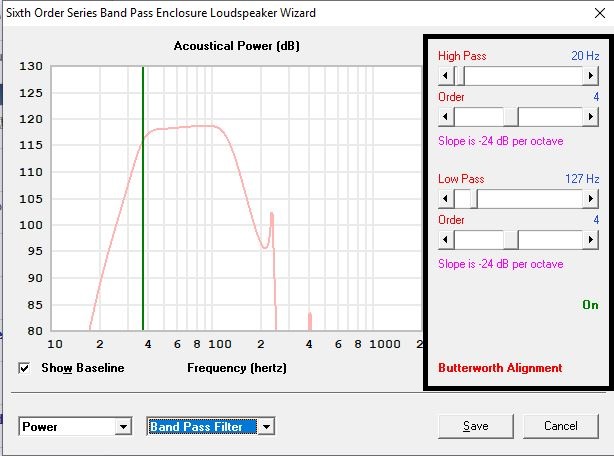Increase High Pass Order with right arrow
The height and width of the screenshot is (456, 614).
[591, 117]
